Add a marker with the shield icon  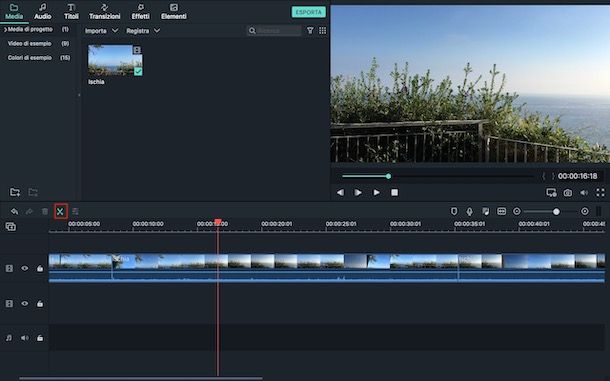[x=454, y=211]
